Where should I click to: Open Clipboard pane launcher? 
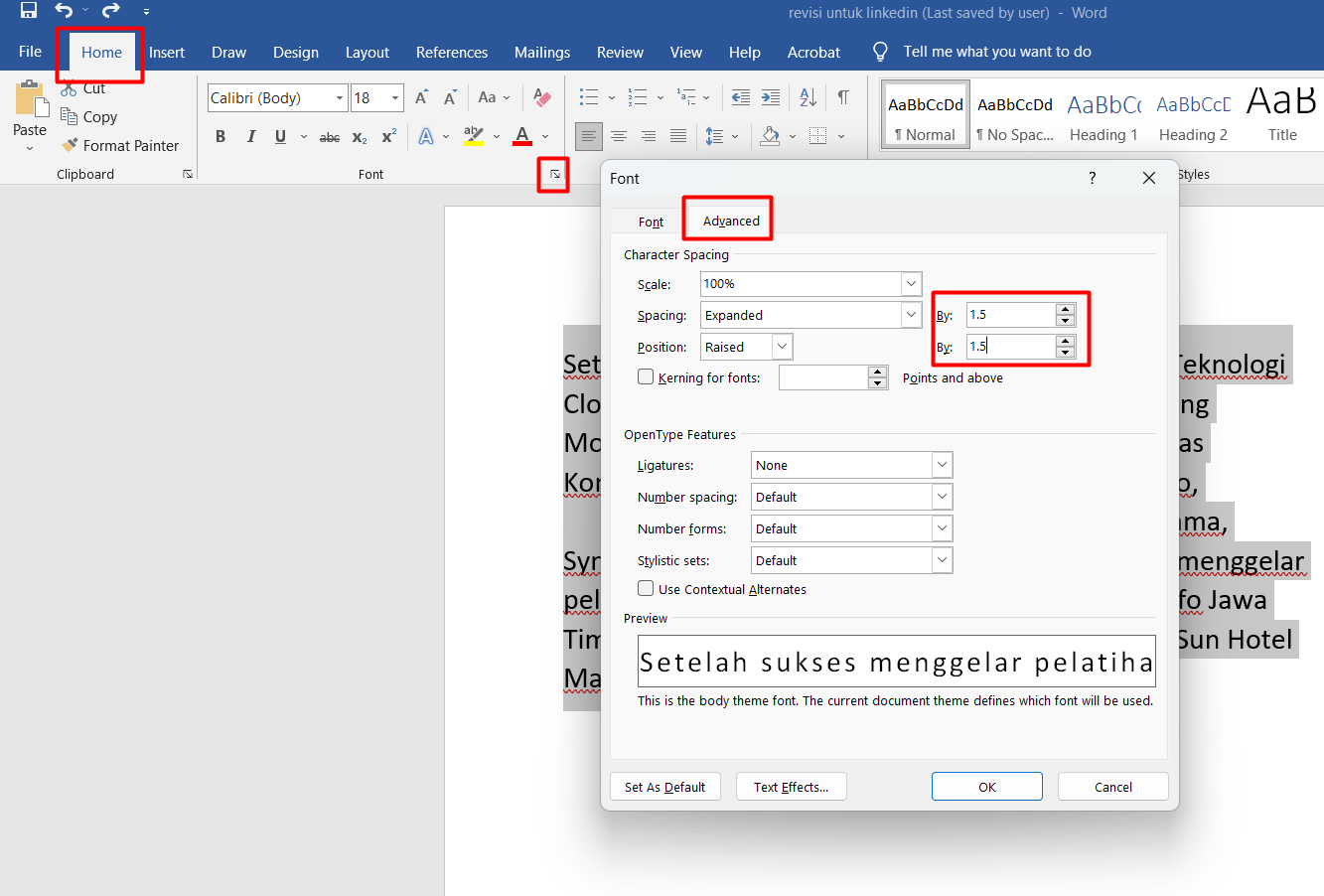pos(188,175)
